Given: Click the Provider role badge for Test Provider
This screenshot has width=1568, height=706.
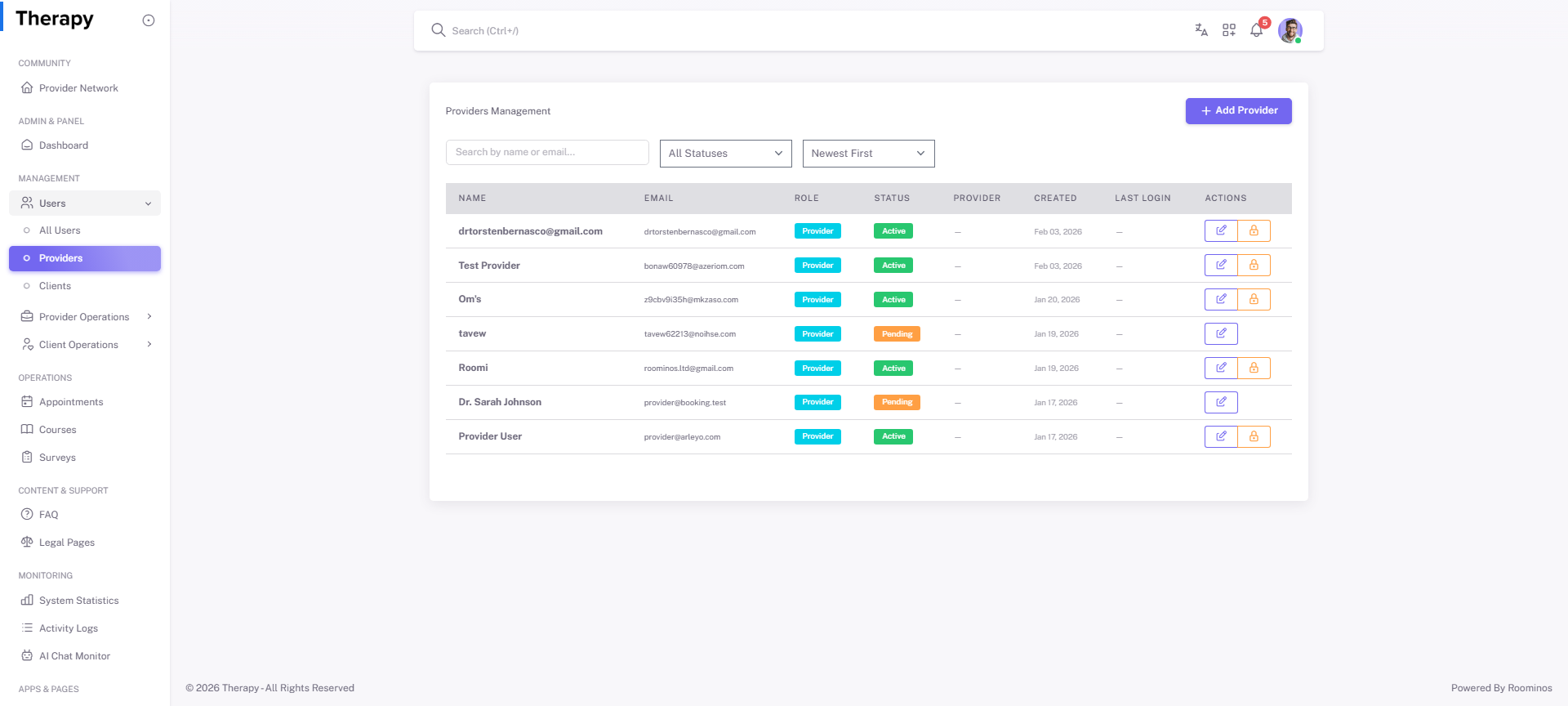Looking at the screenshot, I should tap(817, 266).
